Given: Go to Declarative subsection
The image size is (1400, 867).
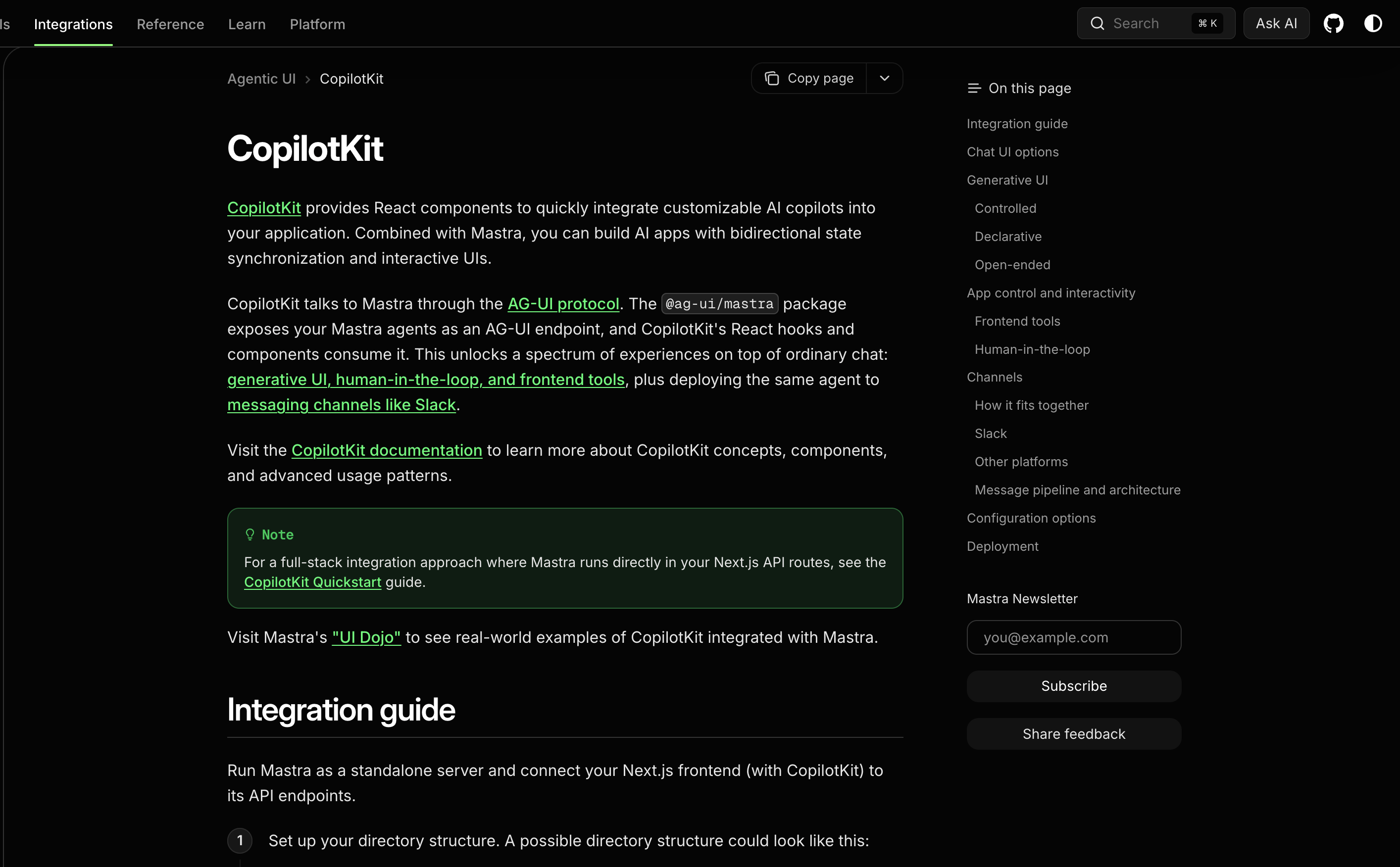Looking at the screenshot, I should click(x=1008, y=236).
